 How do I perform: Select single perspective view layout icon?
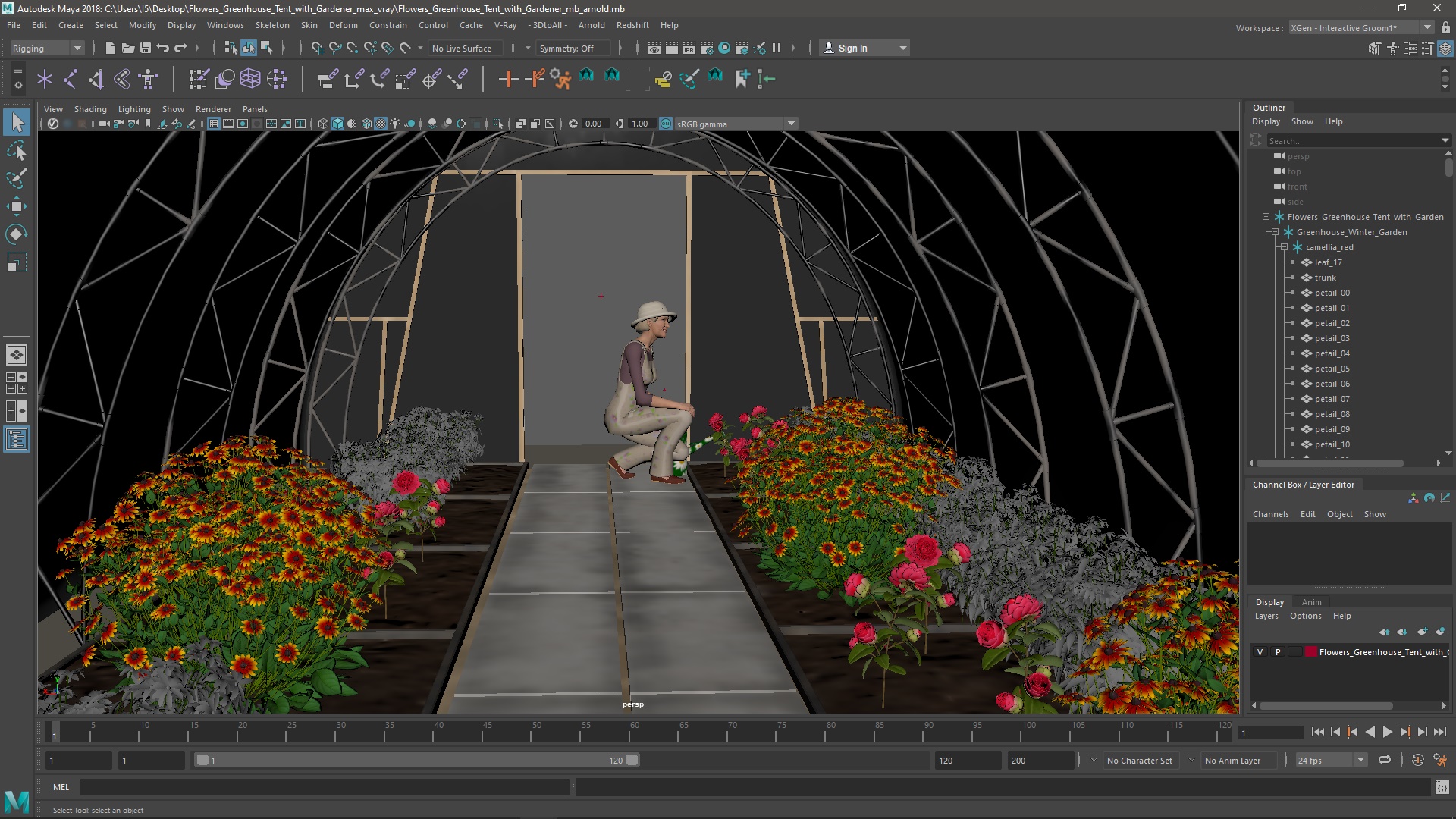[x=17, y=354]
